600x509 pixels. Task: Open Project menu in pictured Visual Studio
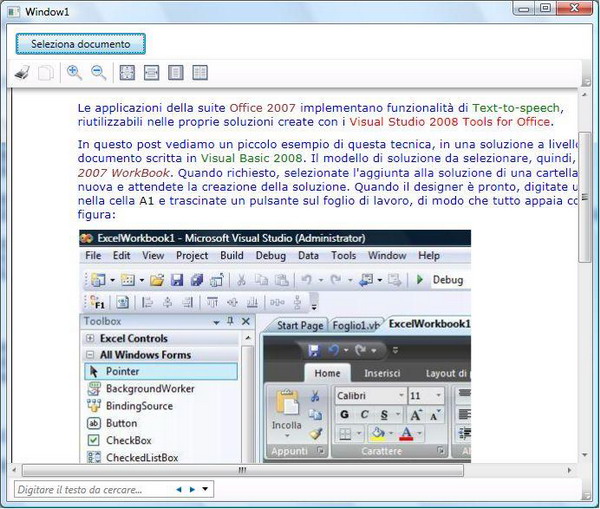click(x=192, y=255)
